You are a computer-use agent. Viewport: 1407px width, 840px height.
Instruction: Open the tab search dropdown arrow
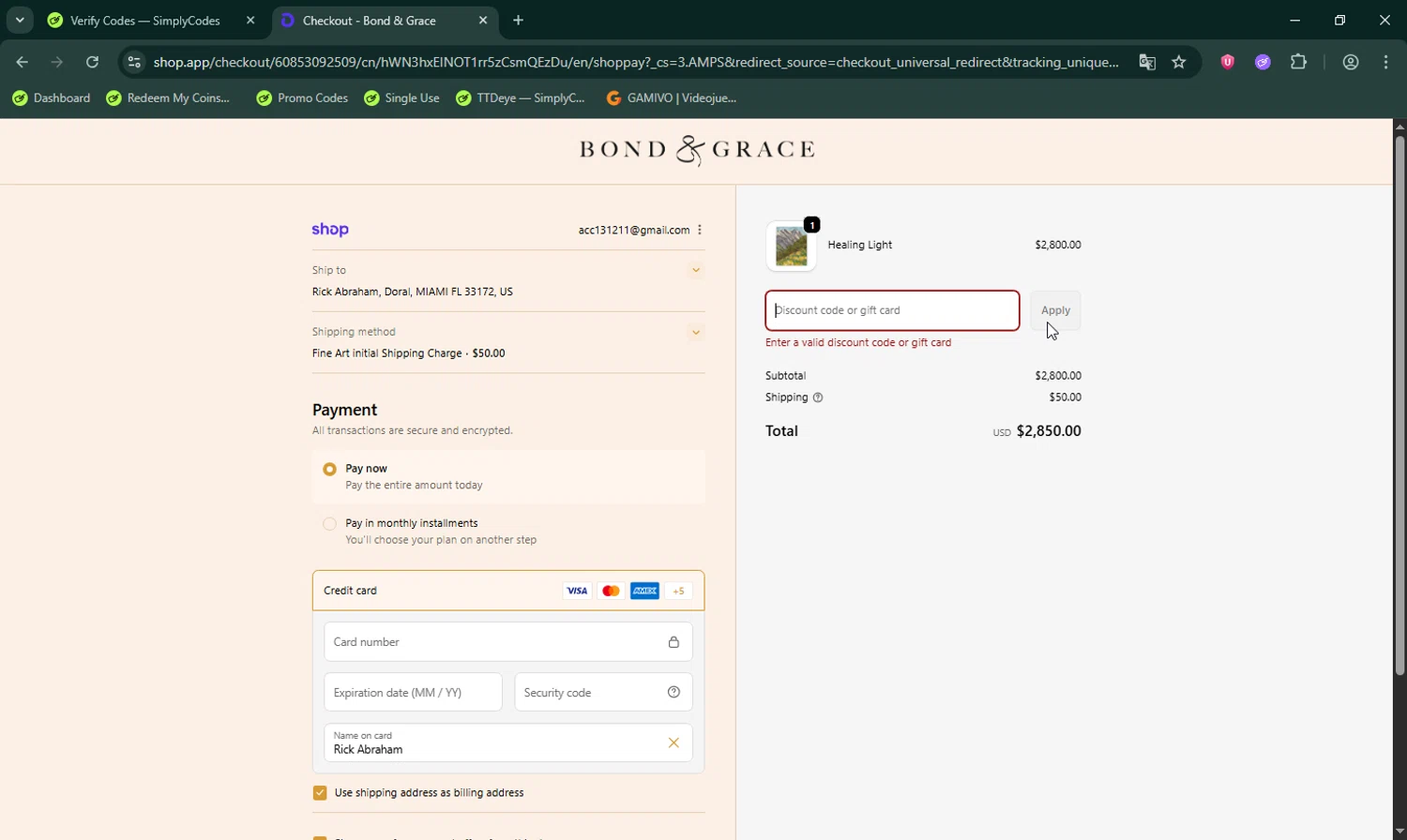click(20, 20)
